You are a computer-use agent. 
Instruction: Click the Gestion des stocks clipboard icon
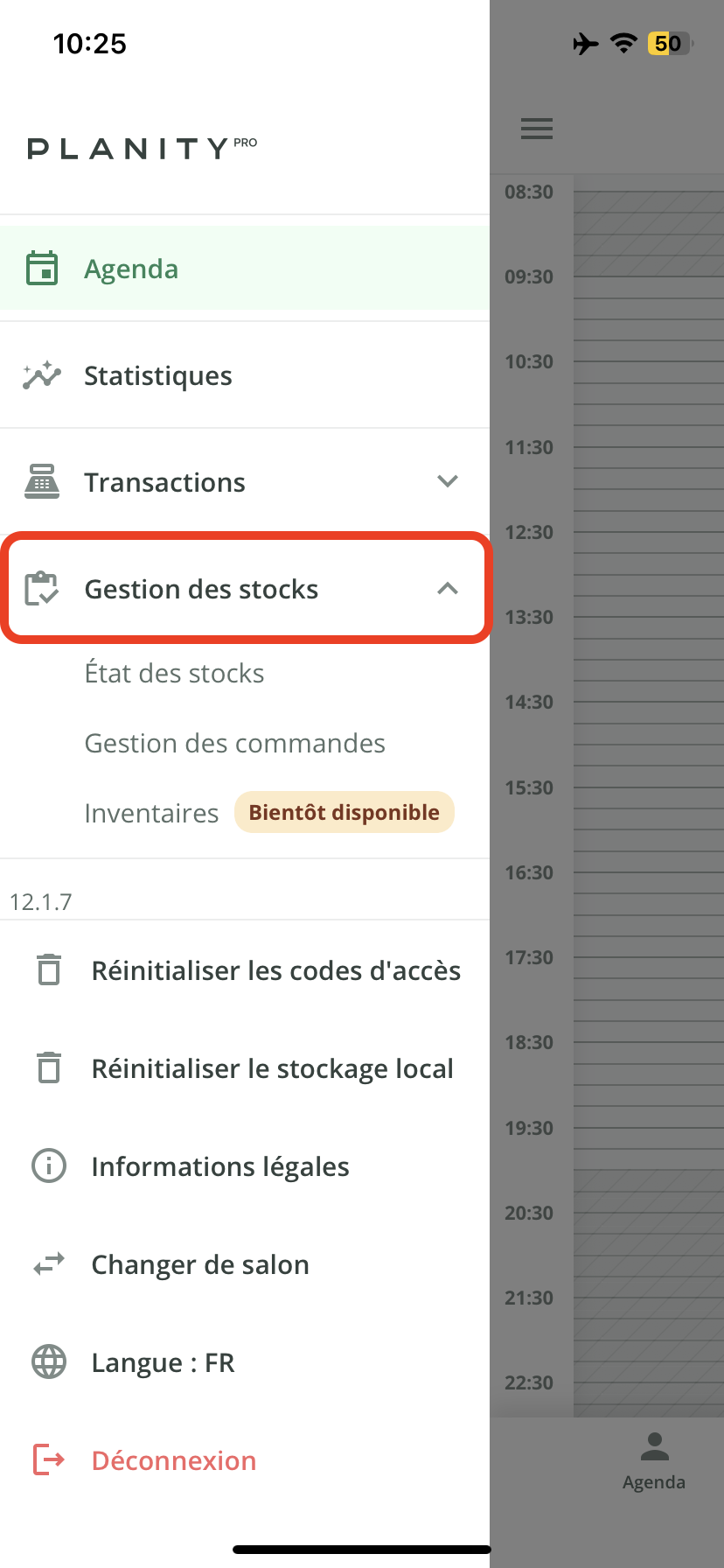42,589
